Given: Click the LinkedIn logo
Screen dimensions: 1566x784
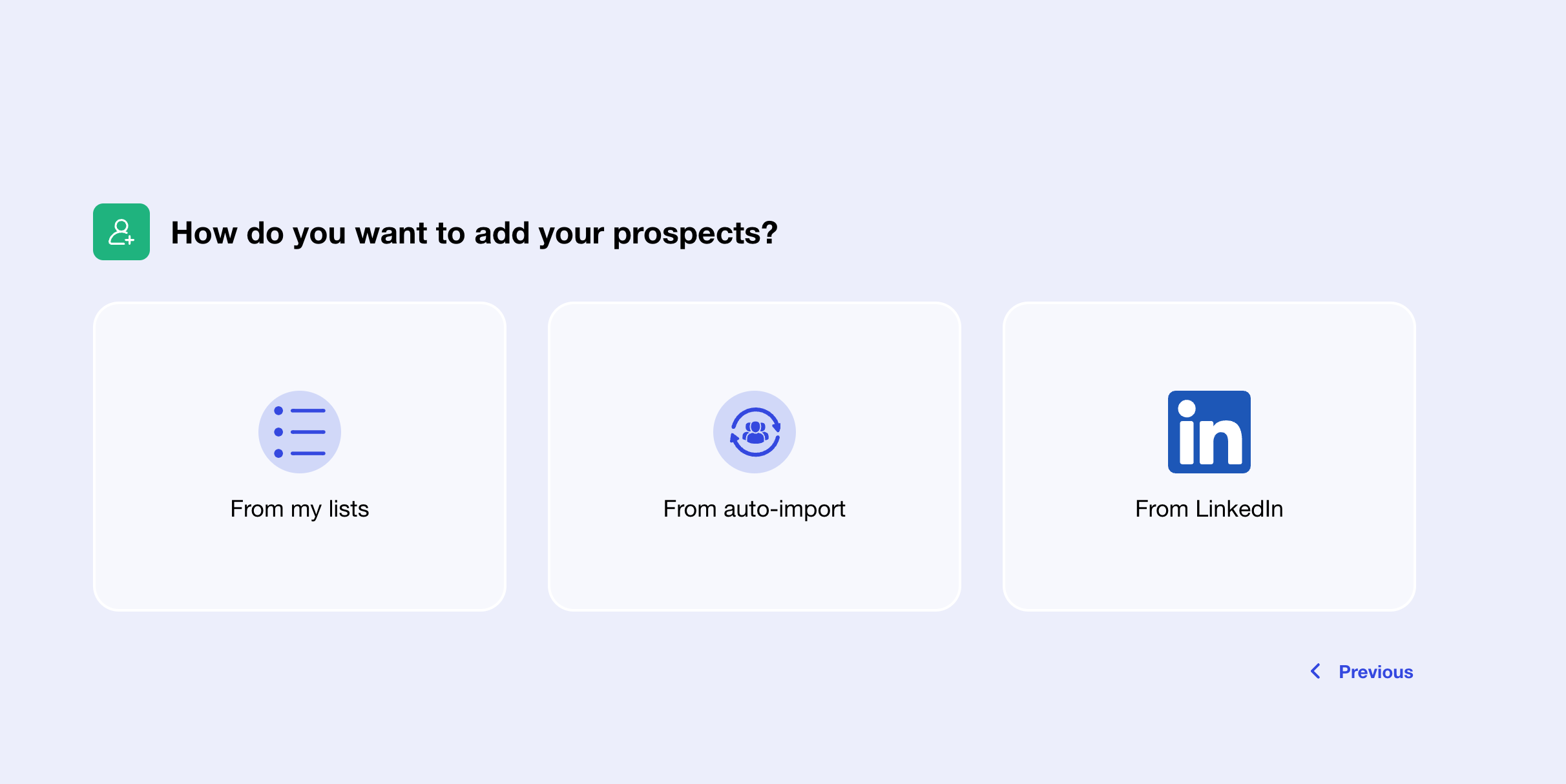Looking at the screenshot, I should point(1209,432).
